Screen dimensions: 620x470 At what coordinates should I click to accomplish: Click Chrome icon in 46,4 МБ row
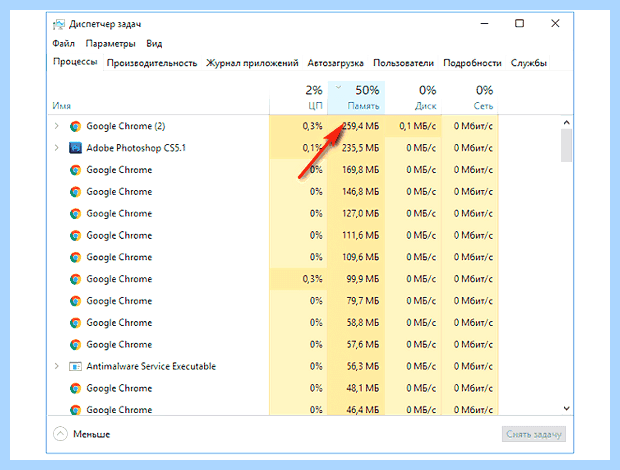[75, 410]
